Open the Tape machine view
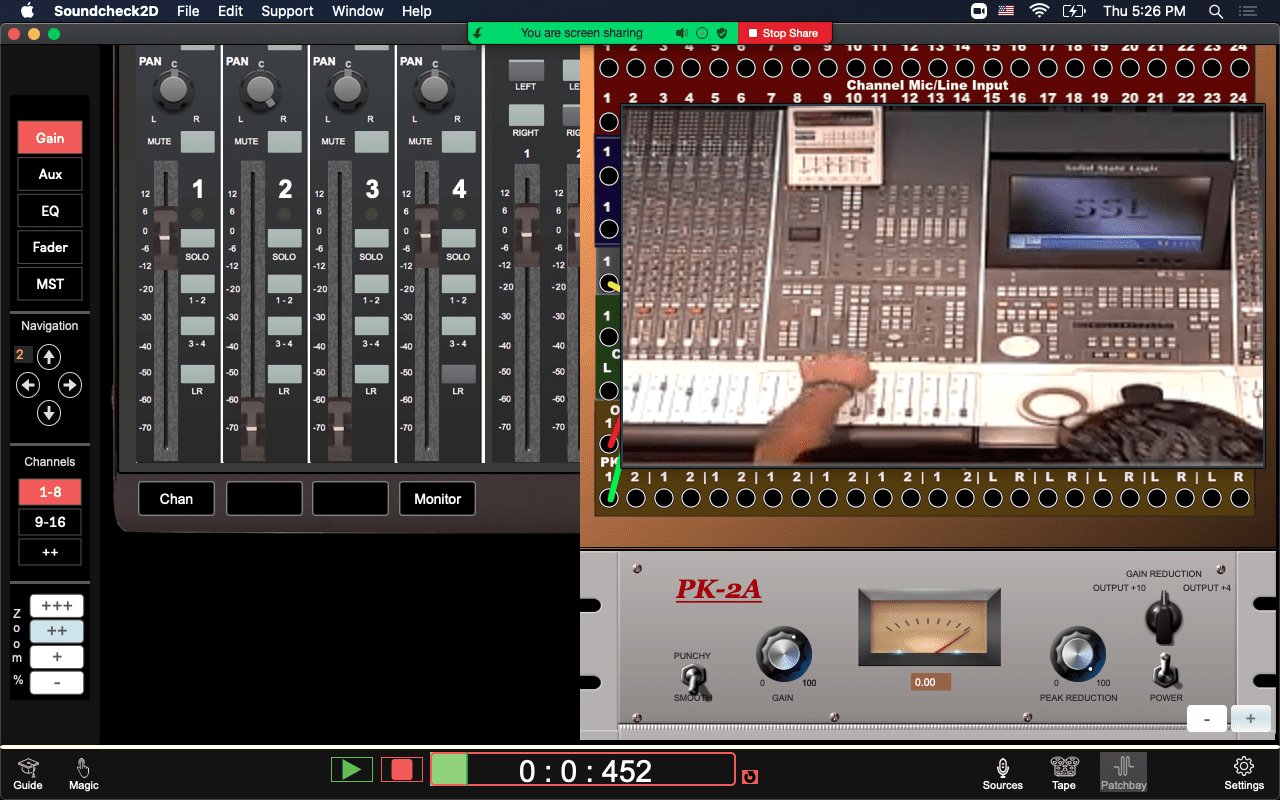This screenshot has height=800, width=1280. (1063, 771)
